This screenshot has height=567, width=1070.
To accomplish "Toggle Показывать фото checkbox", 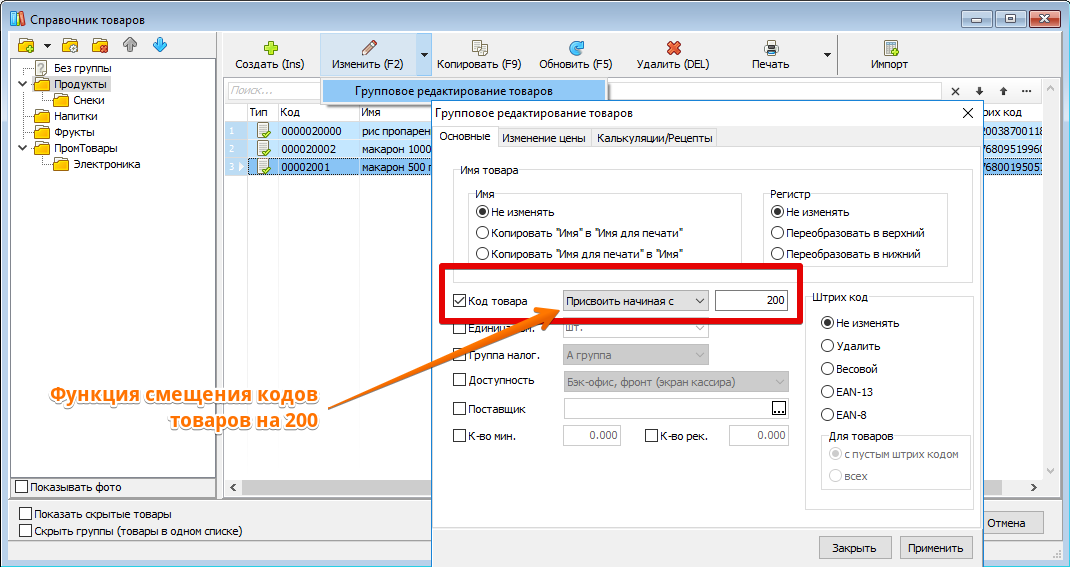I will point(22,487).
